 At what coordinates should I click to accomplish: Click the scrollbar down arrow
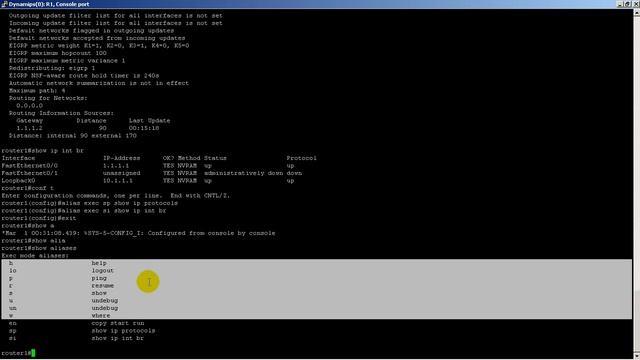coord(636,356)
